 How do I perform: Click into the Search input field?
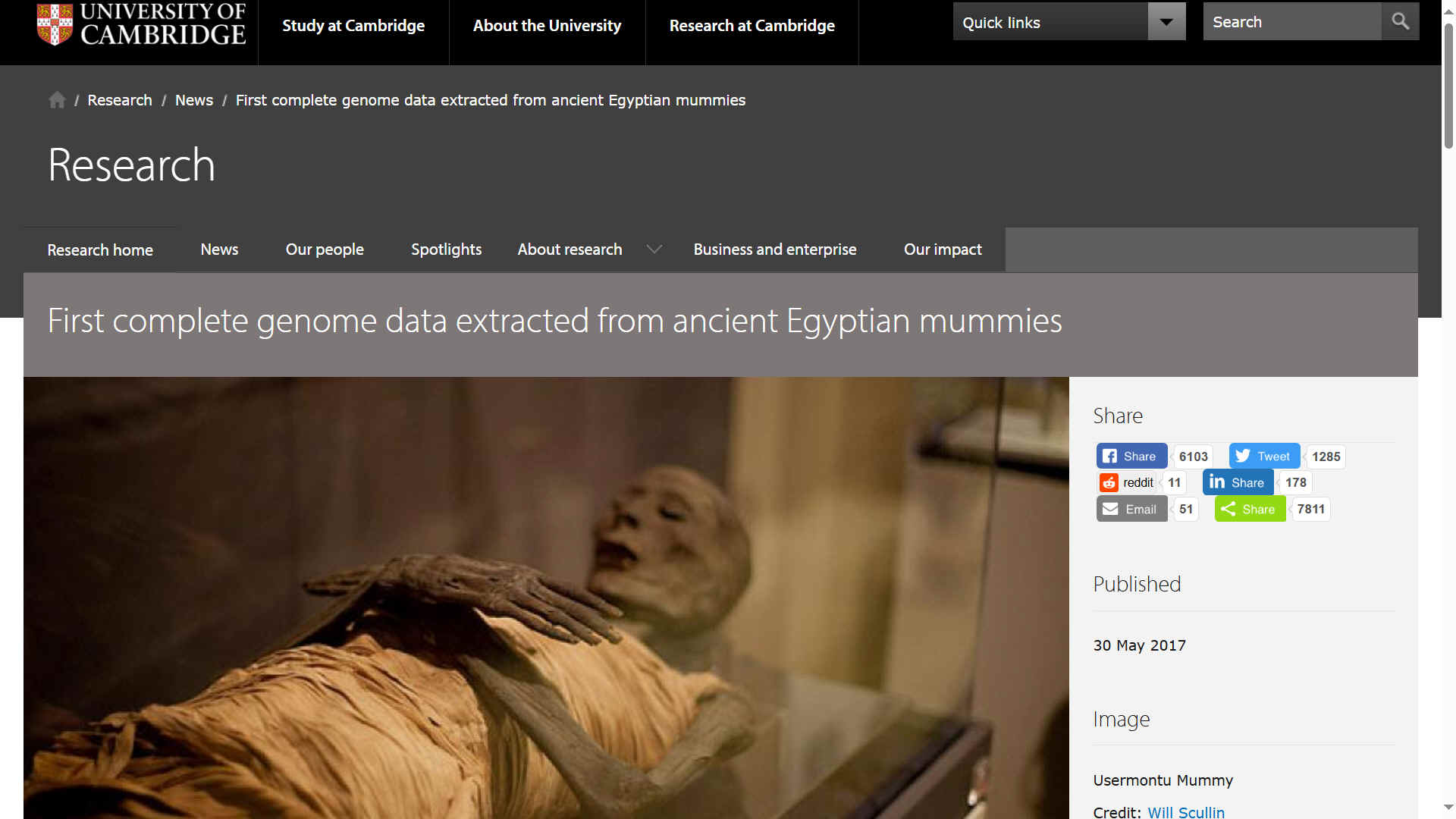click(x=1292, y=21)
